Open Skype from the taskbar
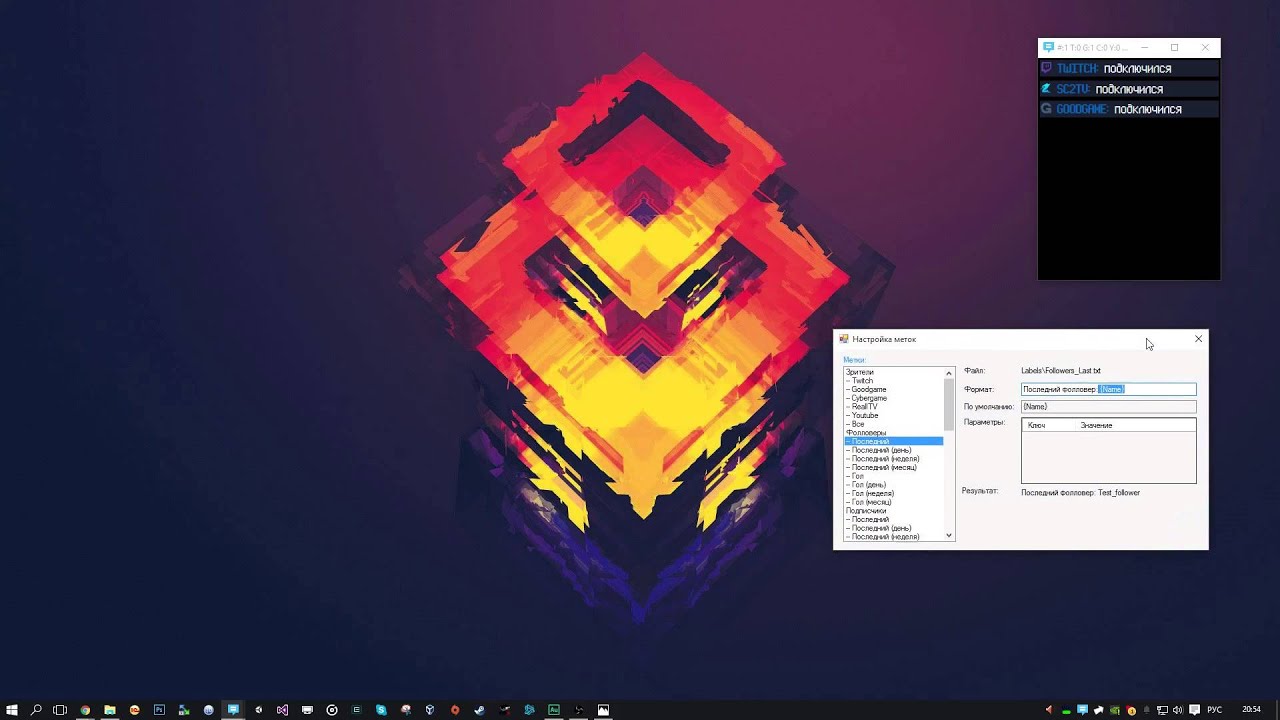Screen dimensions: 1280x720 click(x=381, y=710)
